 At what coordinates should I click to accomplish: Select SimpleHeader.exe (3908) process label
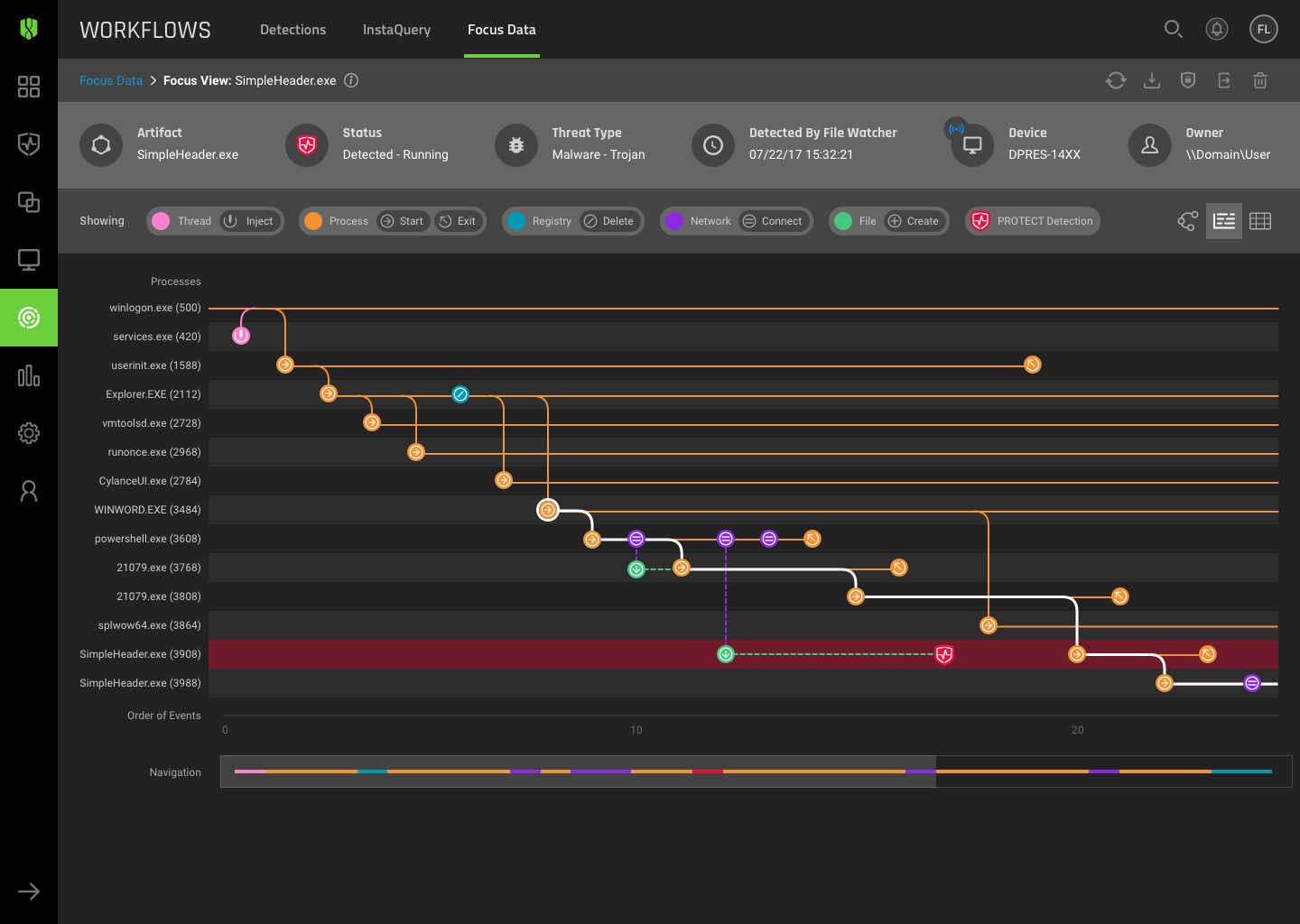141,654
